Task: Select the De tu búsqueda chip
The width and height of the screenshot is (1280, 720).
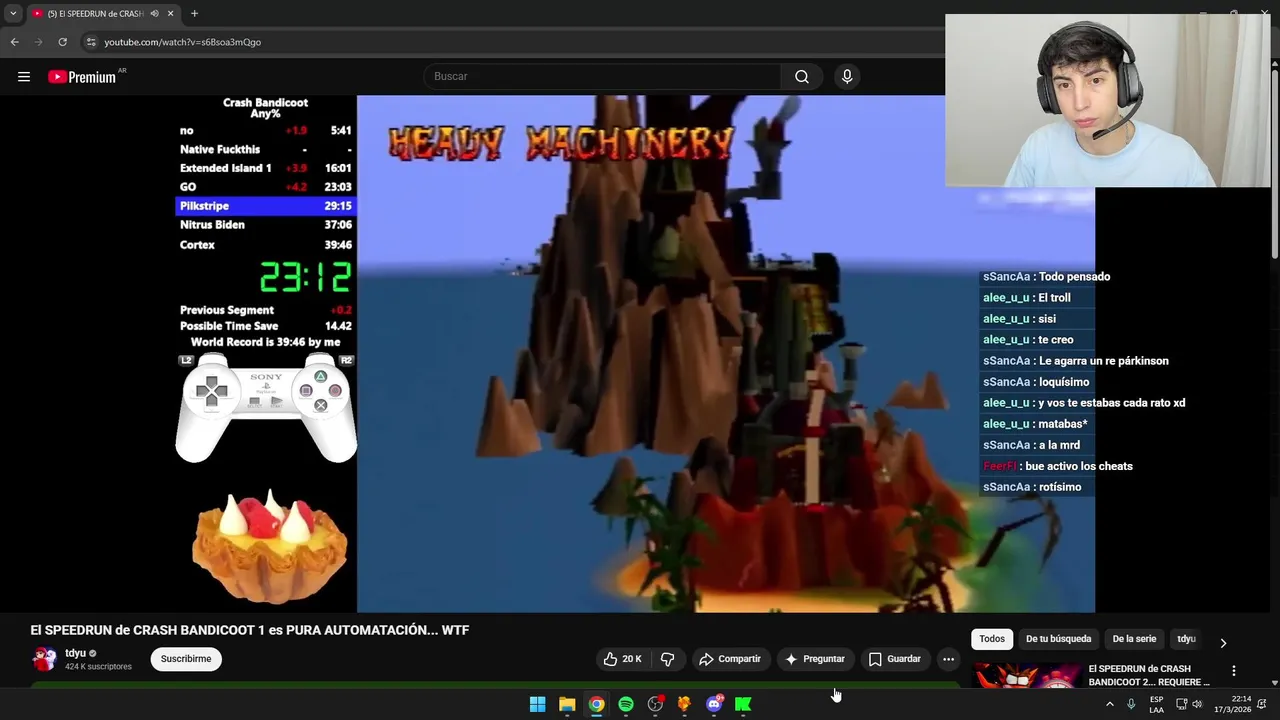Action: pyautogui.click(x=1058, y=639)
